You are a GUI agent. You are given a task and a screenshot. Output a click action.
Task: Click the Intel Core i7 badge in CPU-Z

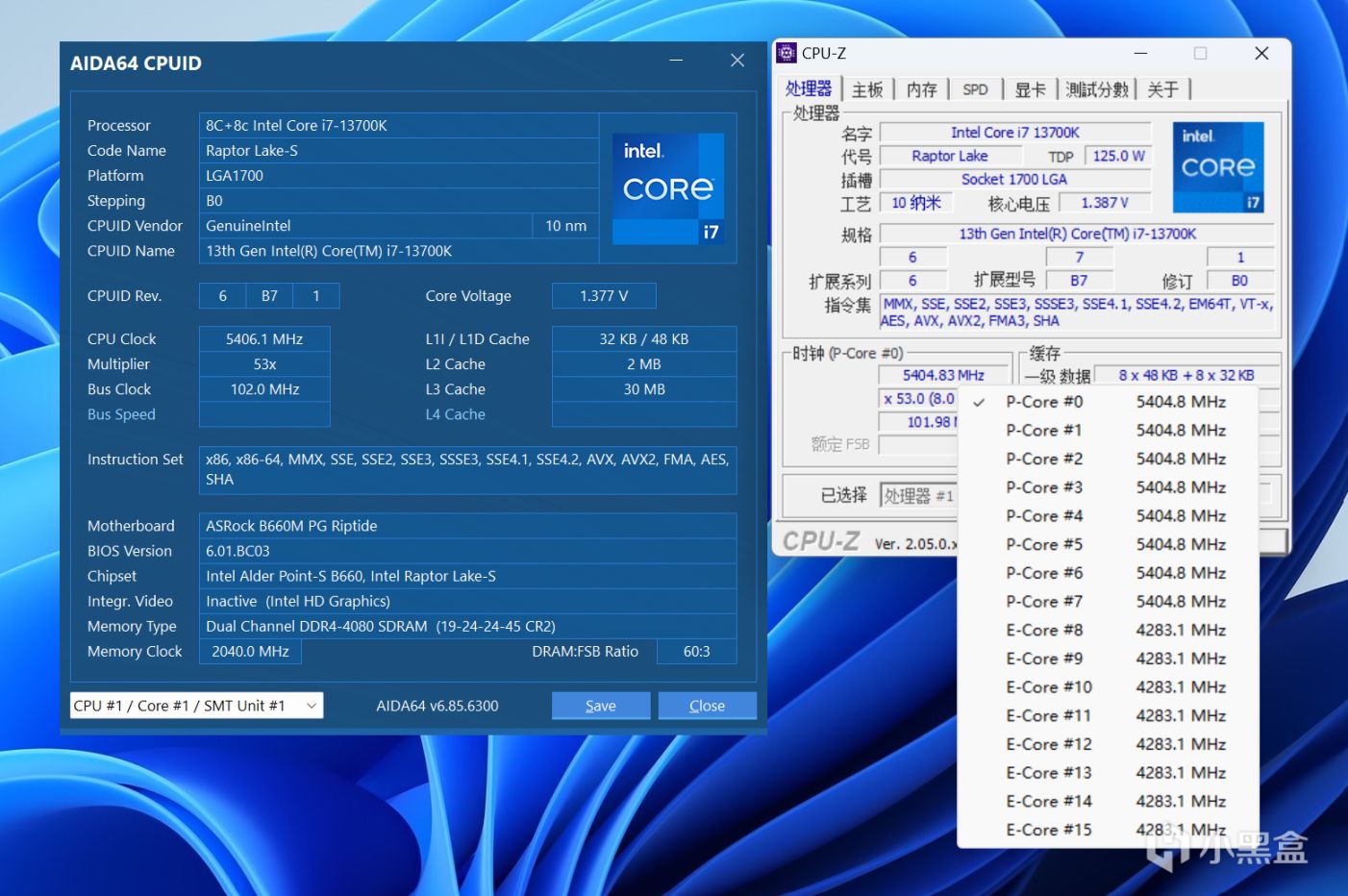tap(1217, 167)
